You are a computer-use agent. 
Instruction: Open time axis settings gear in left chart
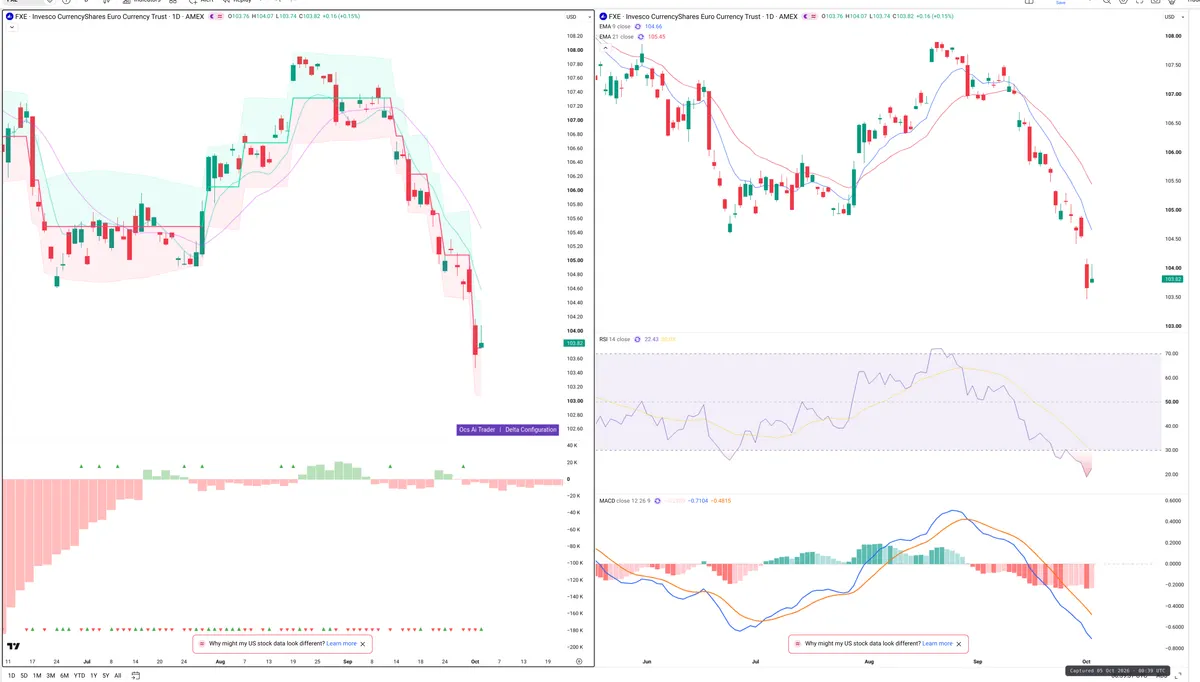coord(579,662)
